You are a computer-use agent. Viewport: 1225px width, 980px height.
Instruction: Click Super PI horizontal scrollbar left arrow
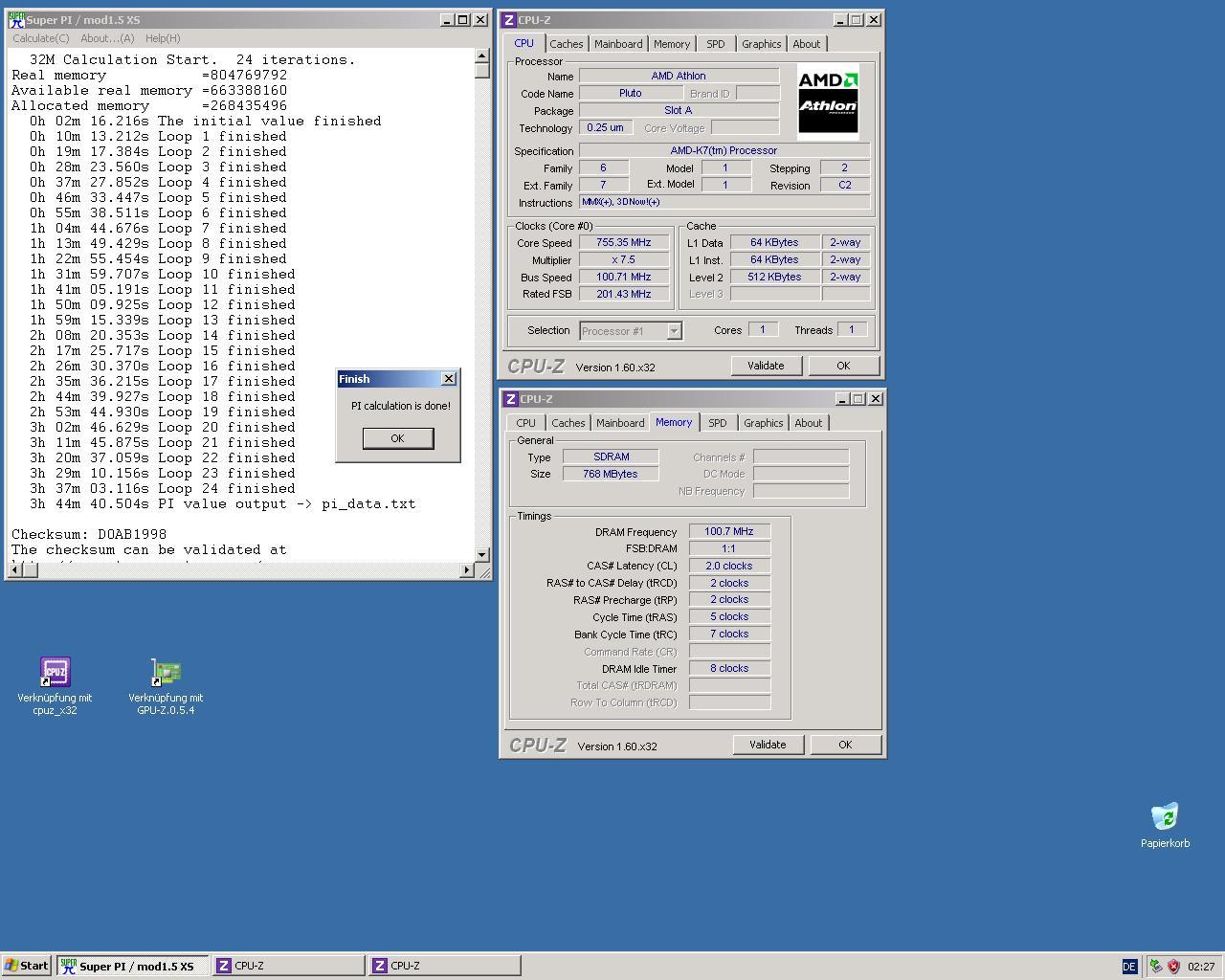click(x=14, y=570)
